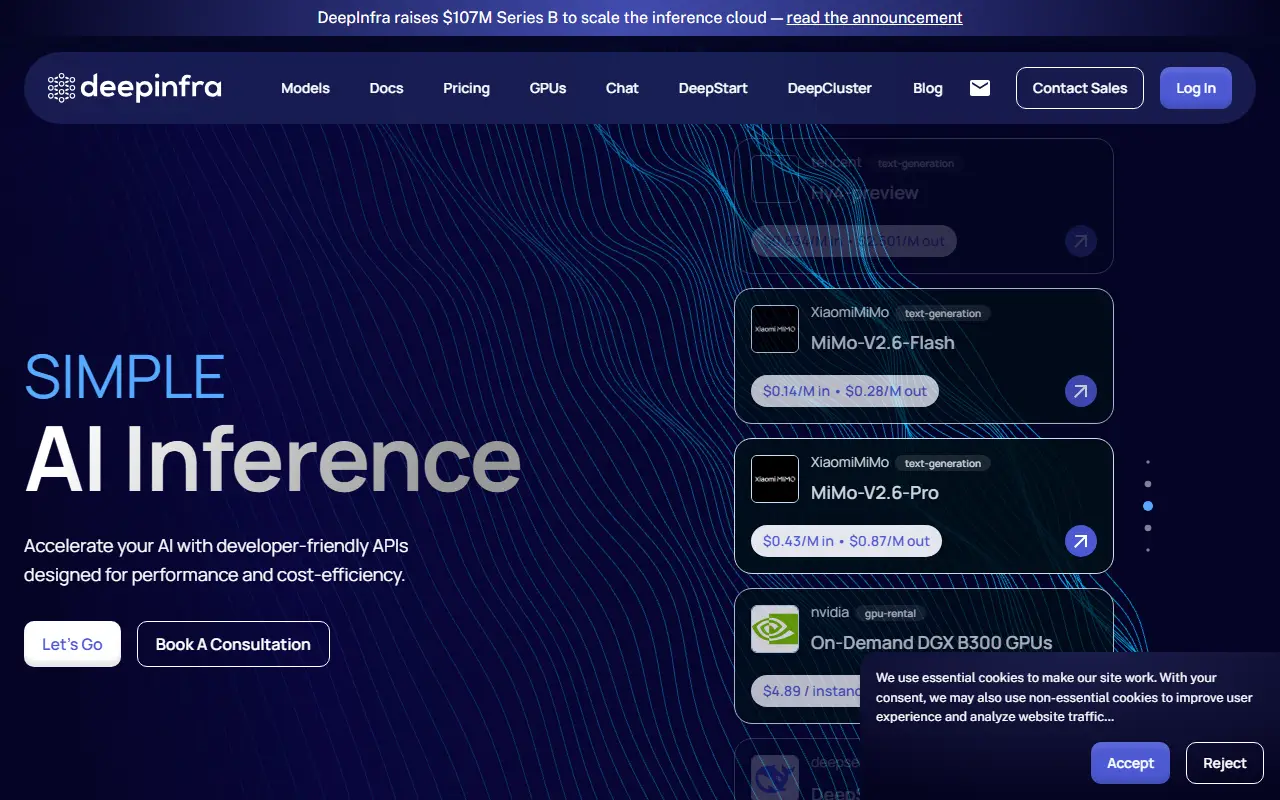Accept cookies in the consent banner
This screenshot has width=1280, height=800.
pos(1130,763)
